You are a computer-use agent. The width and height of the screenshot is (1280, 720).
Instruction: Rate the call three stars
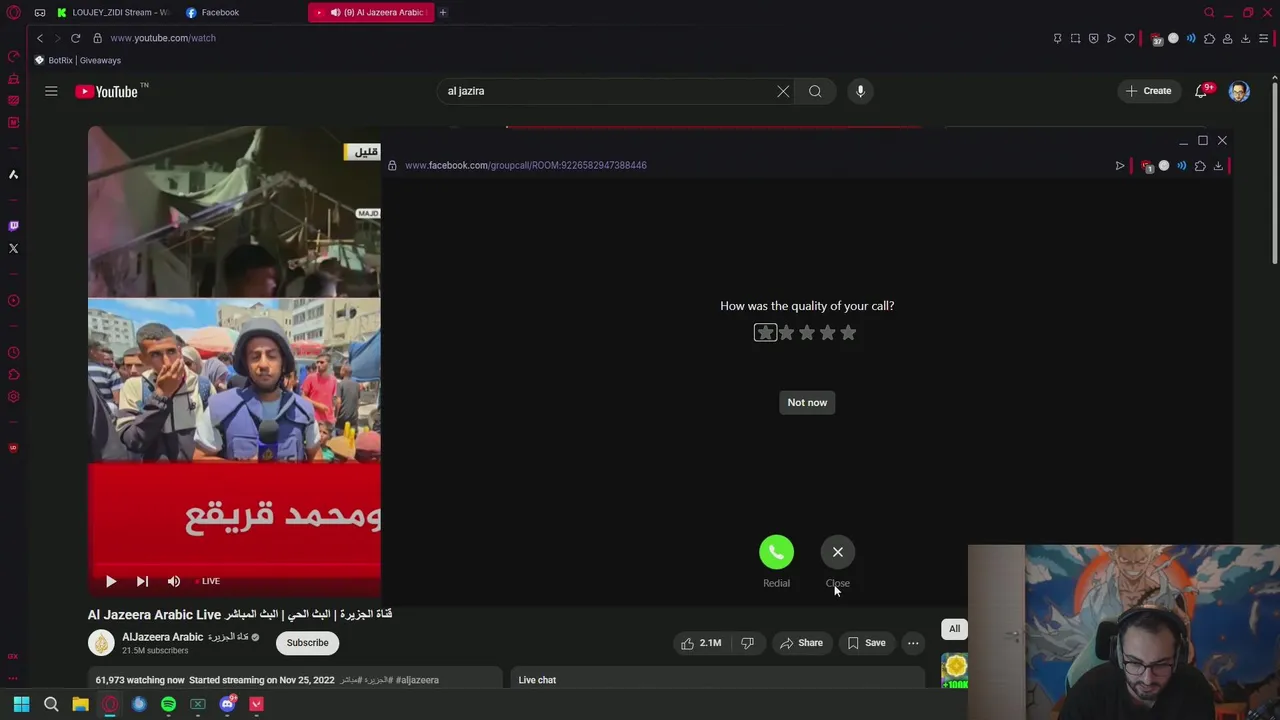coord(807,333)
